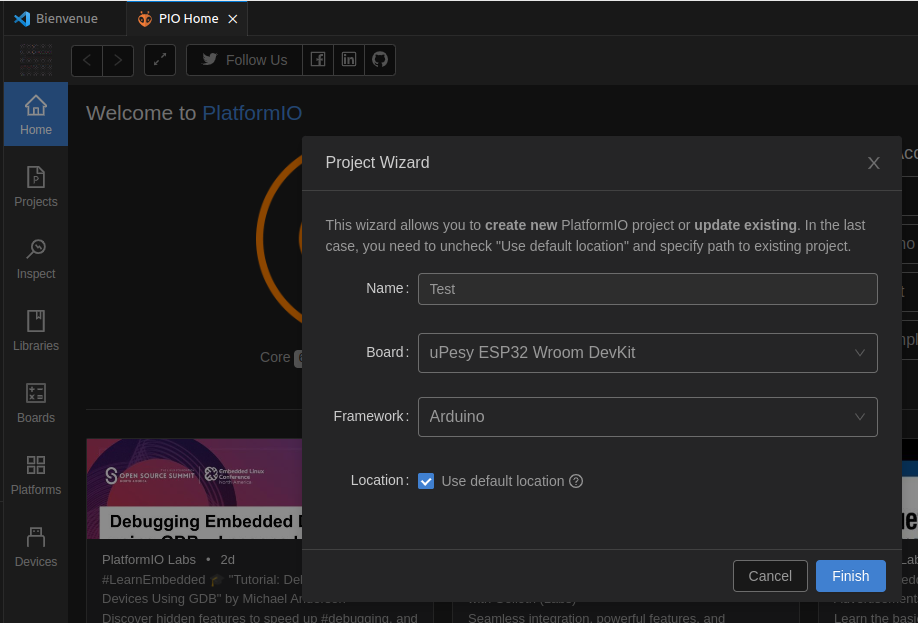Click the PlatformIO link in welcome heading
The height and width of the screenshot is (623, 918).
tap(252, 113)
